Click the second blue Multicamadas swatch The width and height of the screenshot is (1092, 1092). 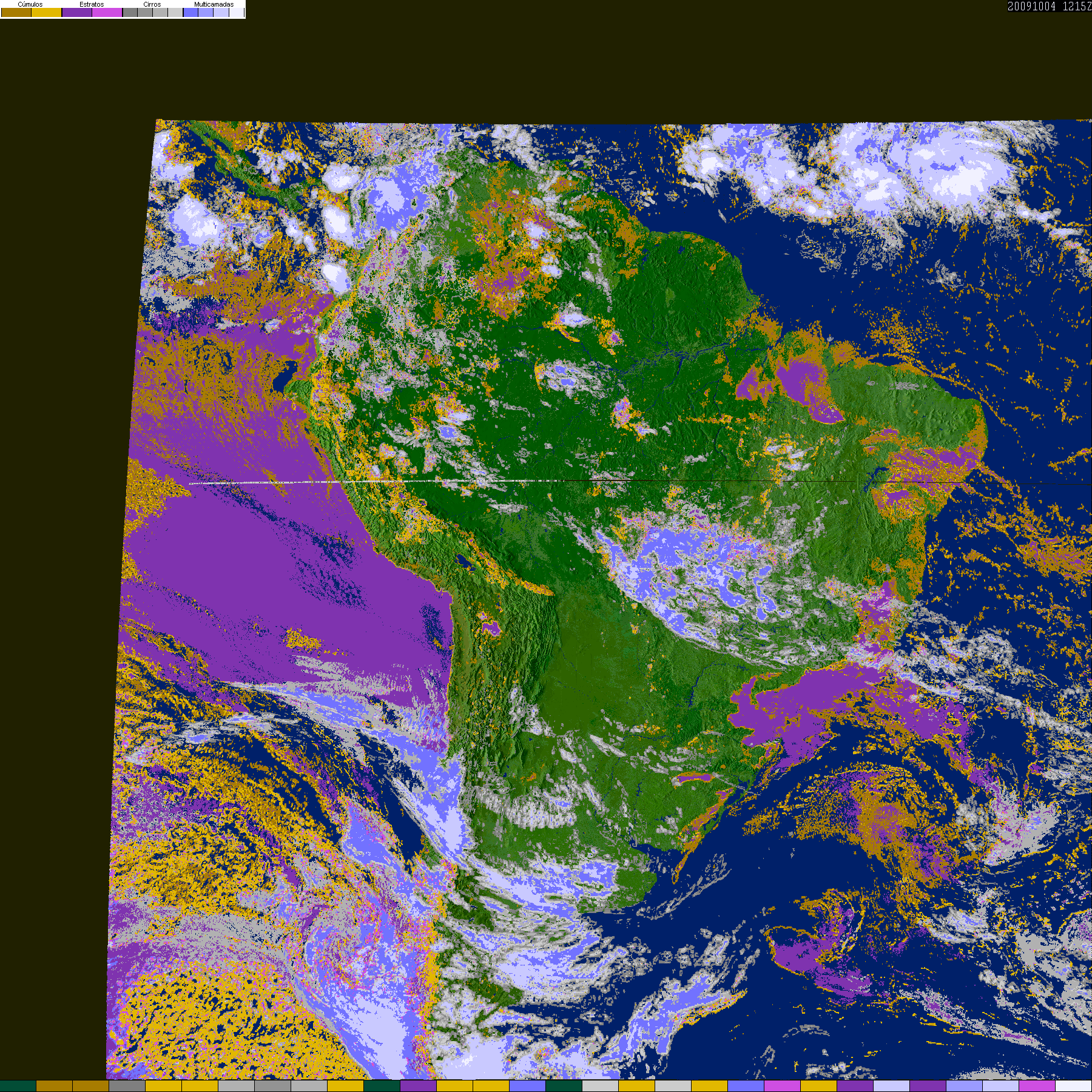tap(206, 12)
